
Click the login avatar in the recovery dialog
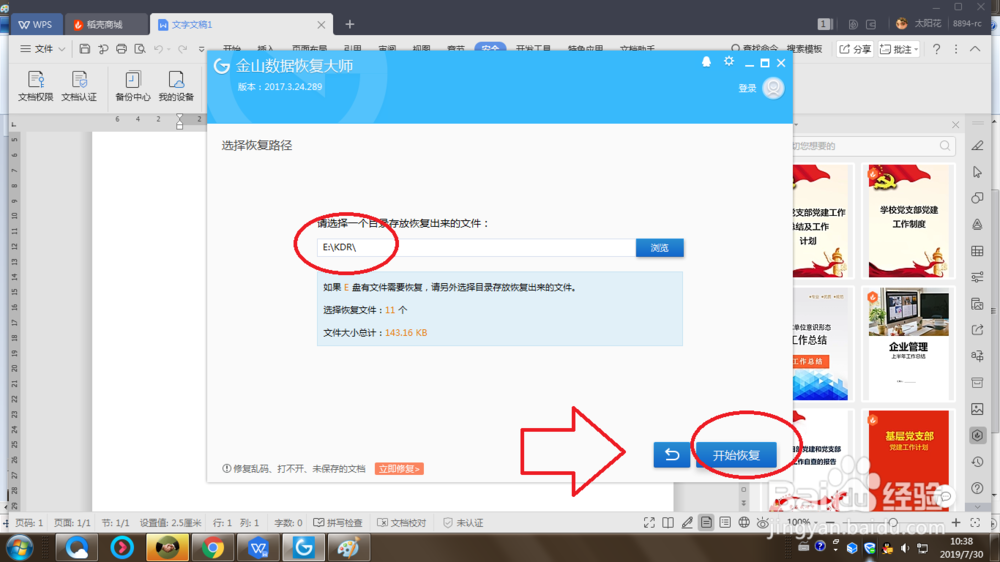click(773, 88)
